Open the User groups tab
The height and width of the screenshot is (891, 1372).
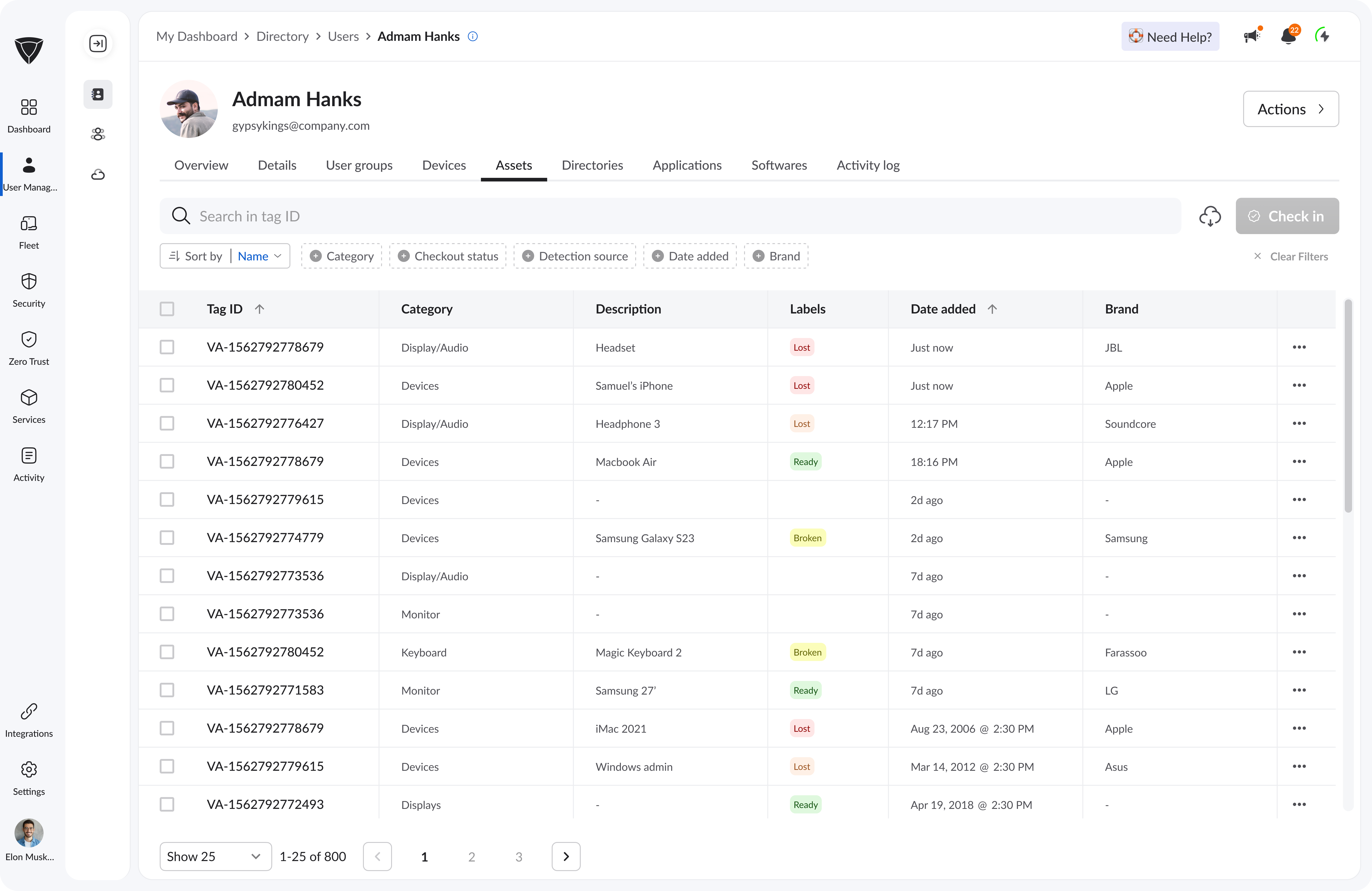(x=359, y=165)
